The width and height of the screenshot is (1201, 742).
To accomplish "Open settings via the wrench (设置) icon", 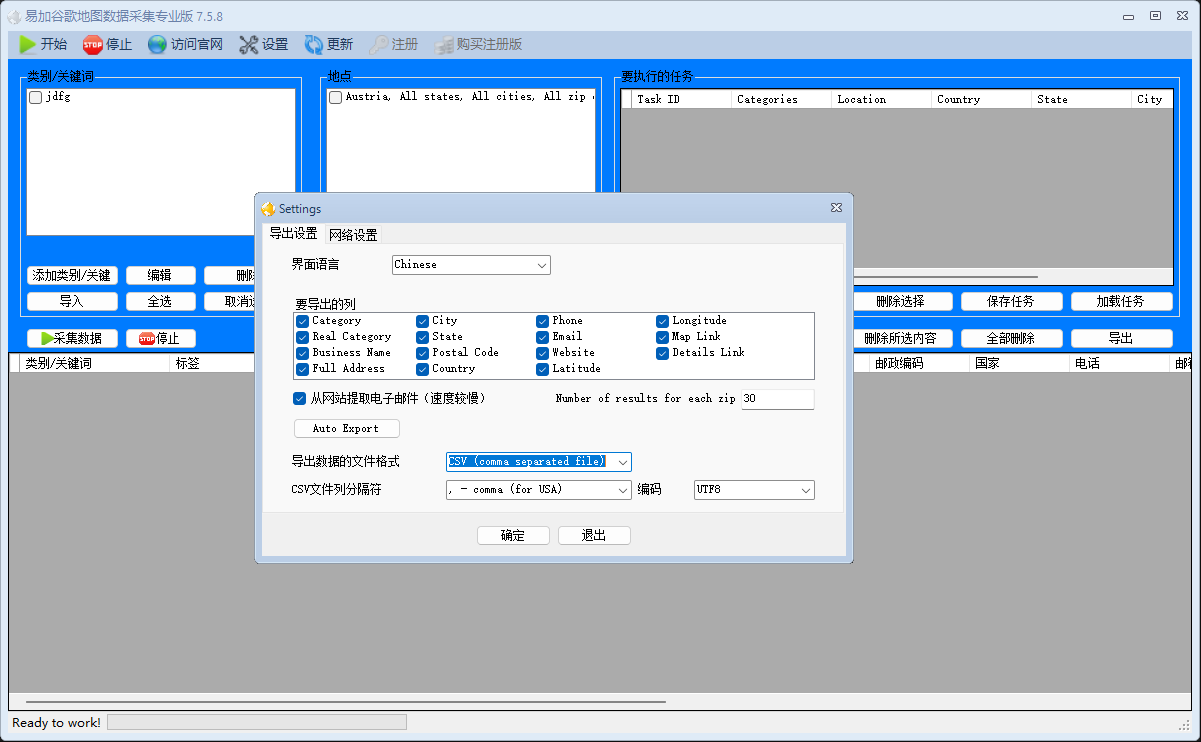I will (x=249, y=44).
